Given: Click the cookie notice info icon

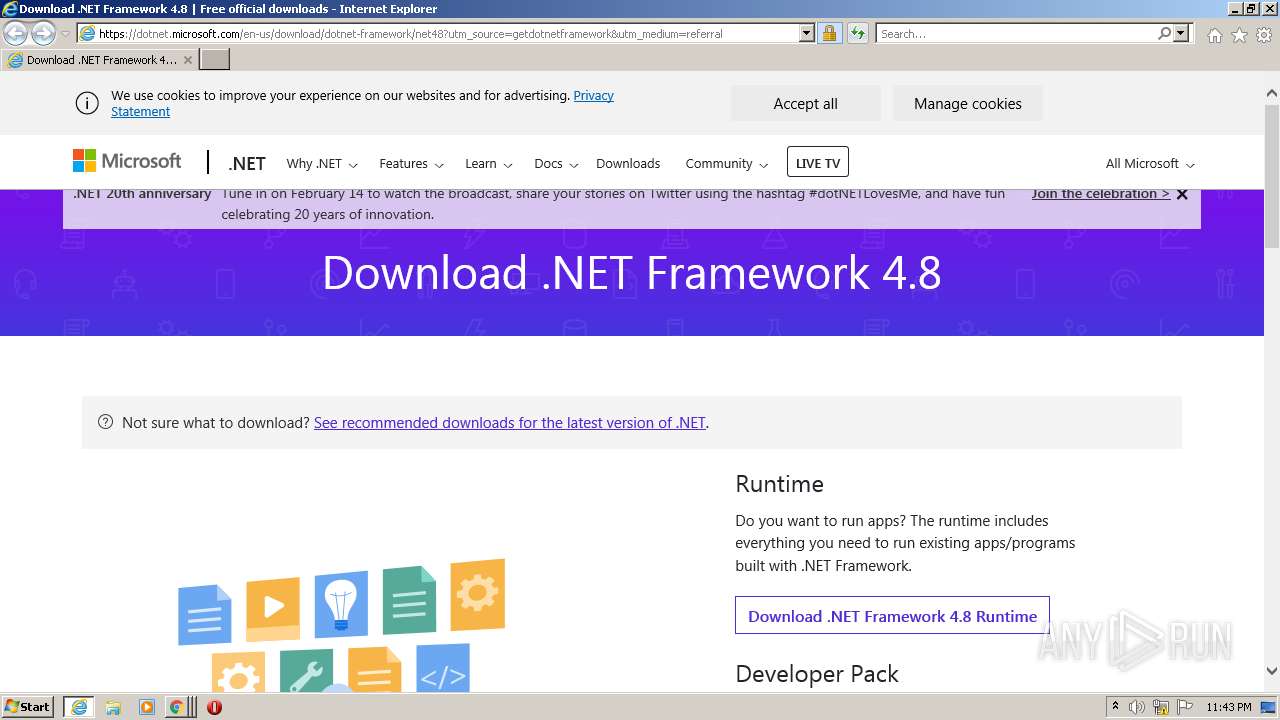Looking at the screenshot, I should click(87, 103).
